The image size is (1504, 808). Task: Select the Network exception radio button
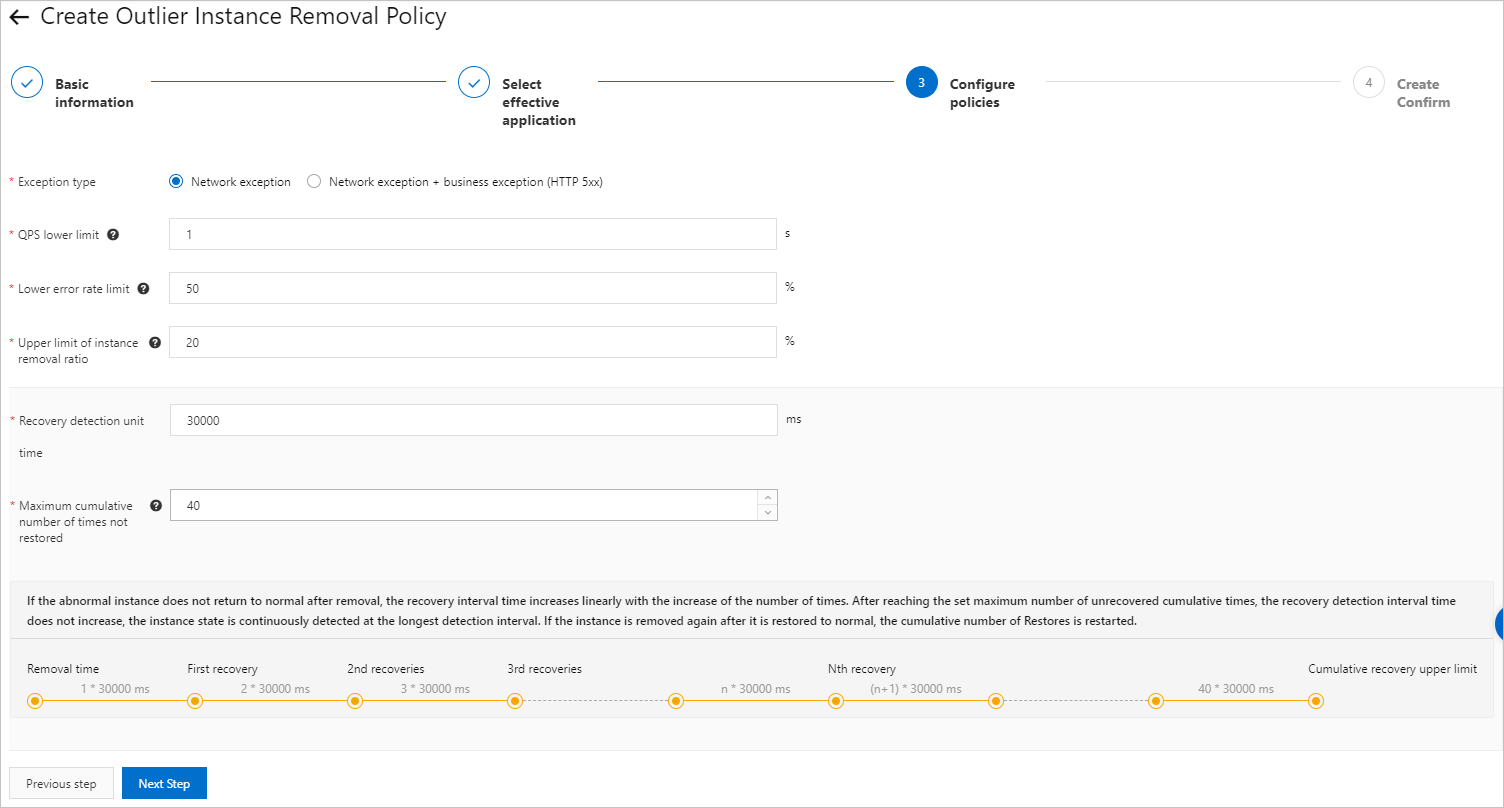pos(176,182)
